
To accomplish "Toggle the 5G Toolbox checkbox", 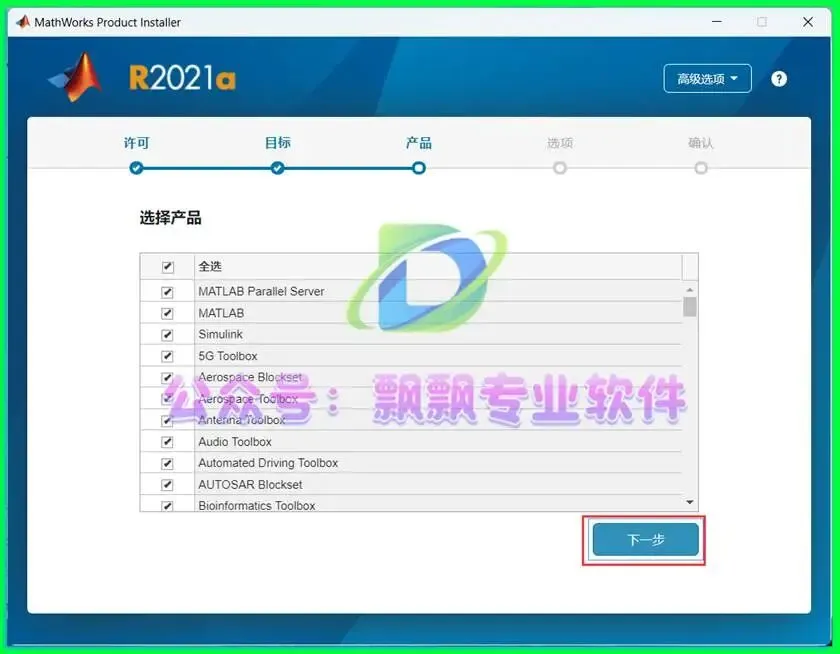I will (168, 356).
